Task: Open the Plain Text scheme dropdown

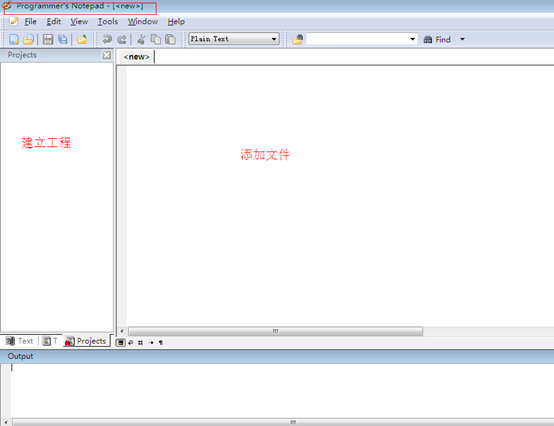Action: coord(234,39)
